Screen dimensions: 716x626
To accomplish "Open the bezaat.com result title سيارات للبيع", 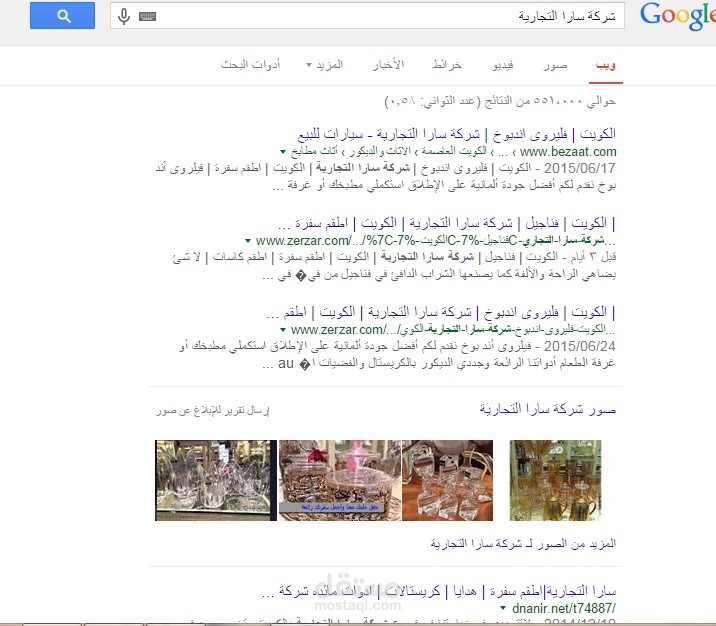I will pos(456,134).
